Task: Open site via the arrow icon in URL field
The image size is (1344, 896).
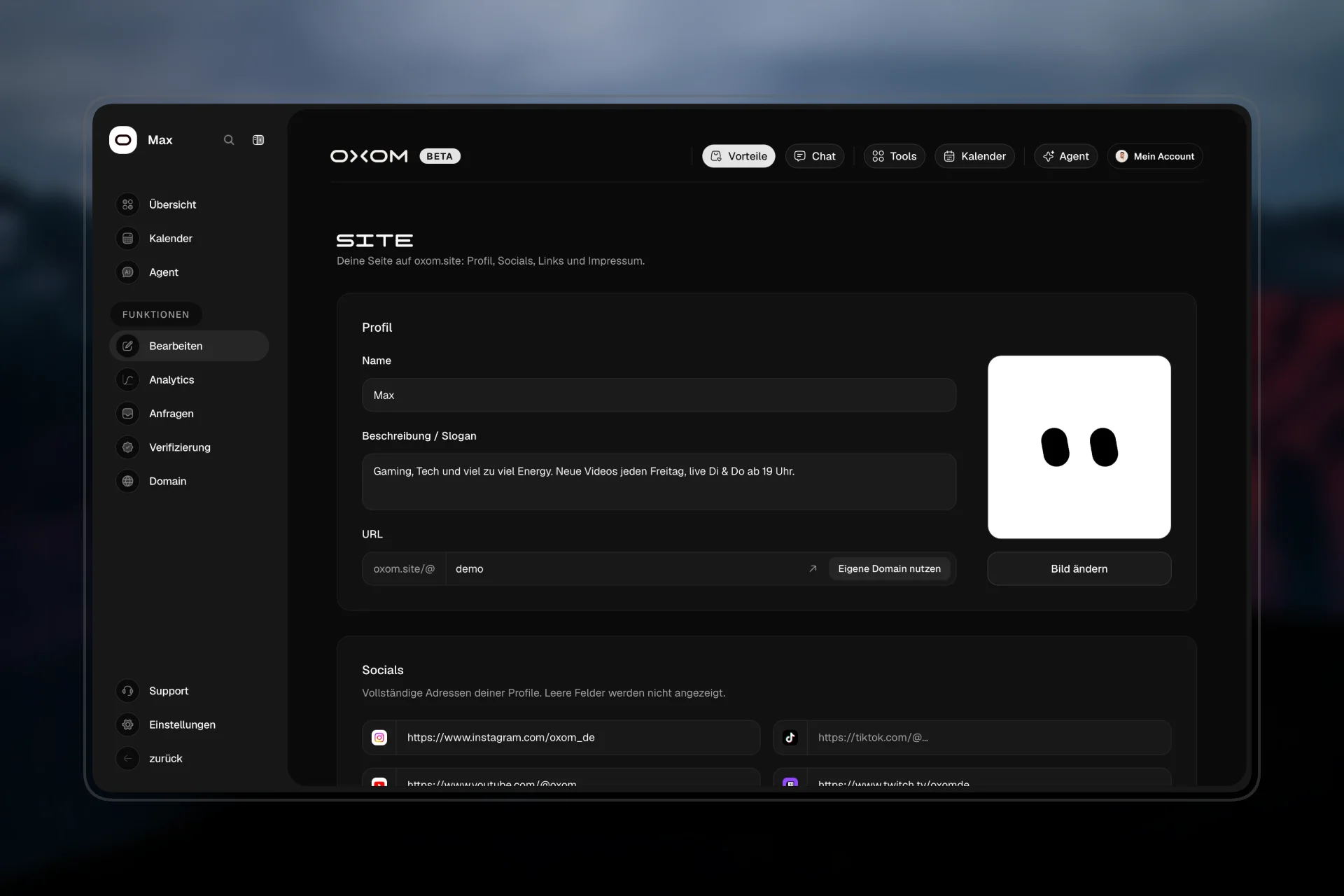Action: coord(813,569)
